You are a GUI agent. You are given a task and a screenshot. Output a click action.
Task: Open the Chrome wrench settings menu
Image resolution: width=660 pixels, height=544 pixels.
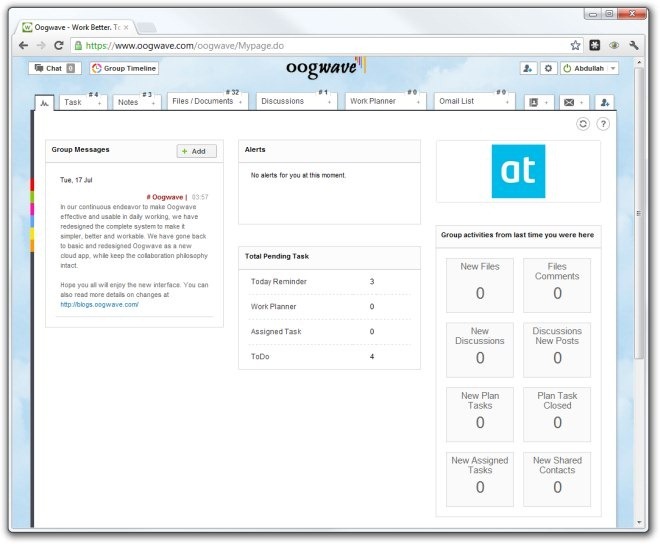coord(634,45)
